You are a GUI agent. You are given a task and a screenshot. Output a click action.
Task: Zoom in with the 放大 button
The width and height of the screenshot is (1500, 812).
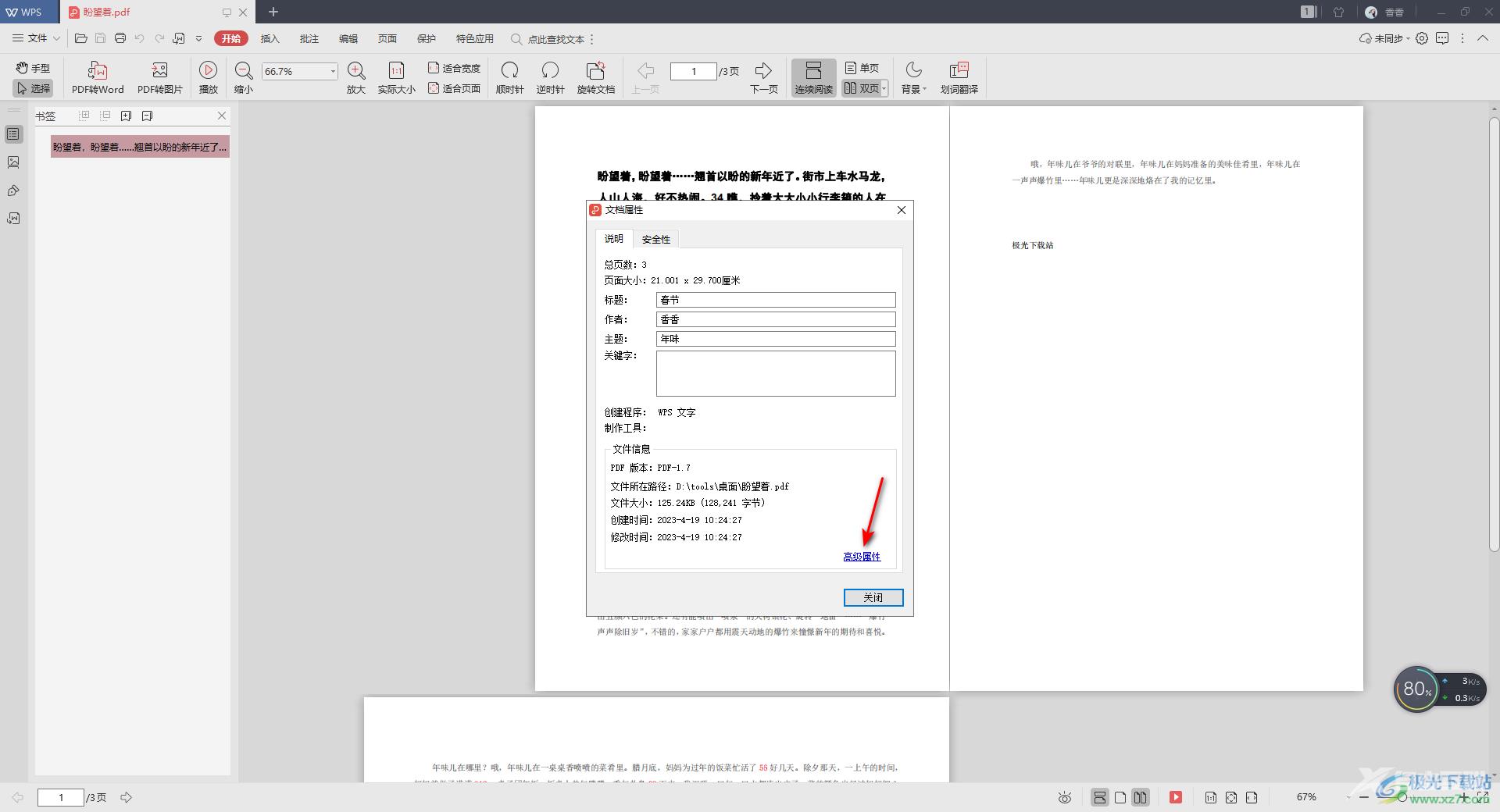click(356, 78)
